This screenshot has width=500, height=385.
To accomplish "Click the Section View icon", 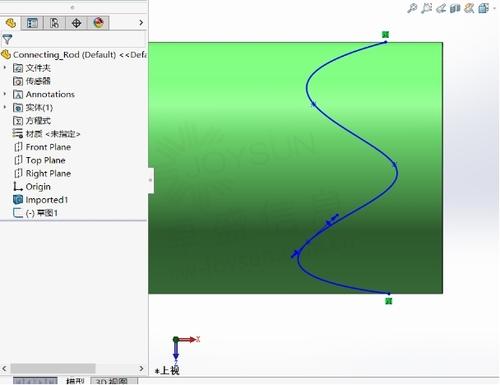I will click(x=455, y=8).
